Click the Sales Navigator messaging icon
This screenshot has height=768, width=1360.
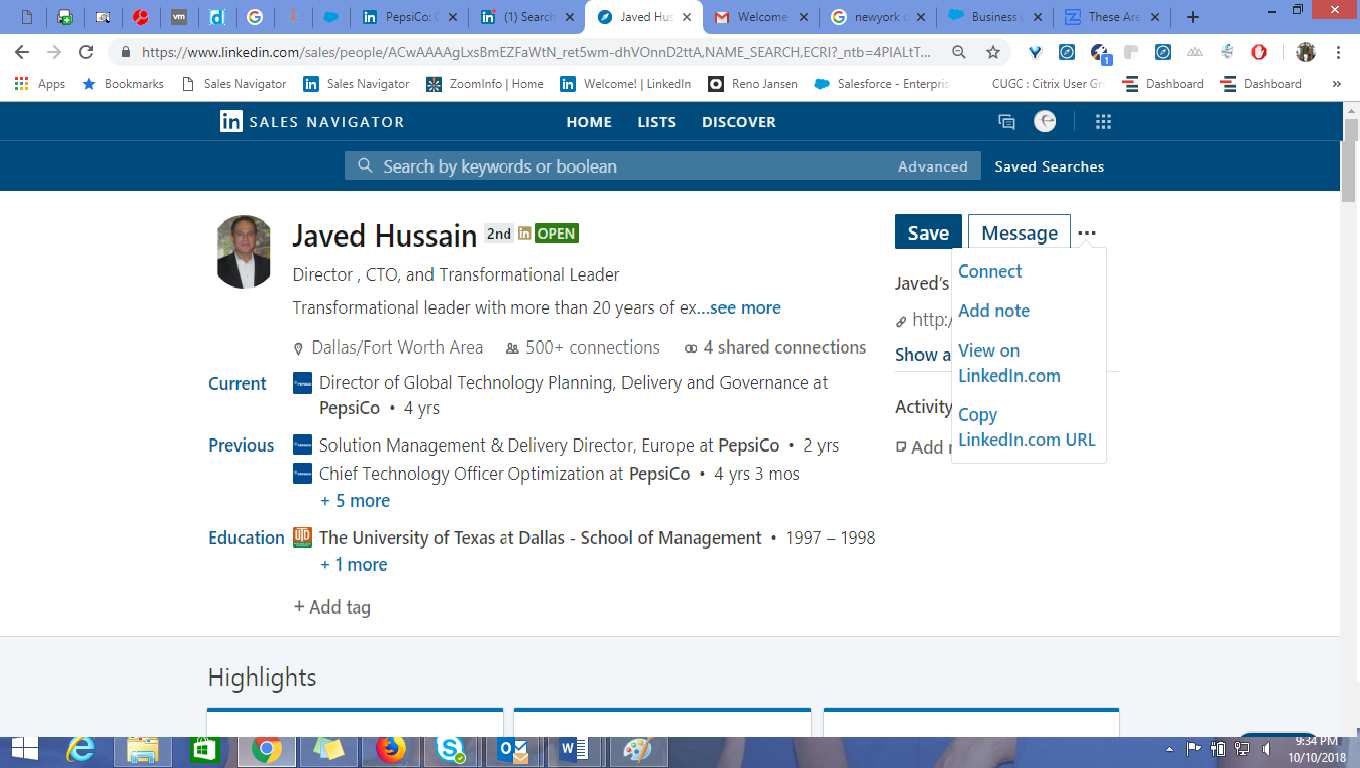[1006, 122]
